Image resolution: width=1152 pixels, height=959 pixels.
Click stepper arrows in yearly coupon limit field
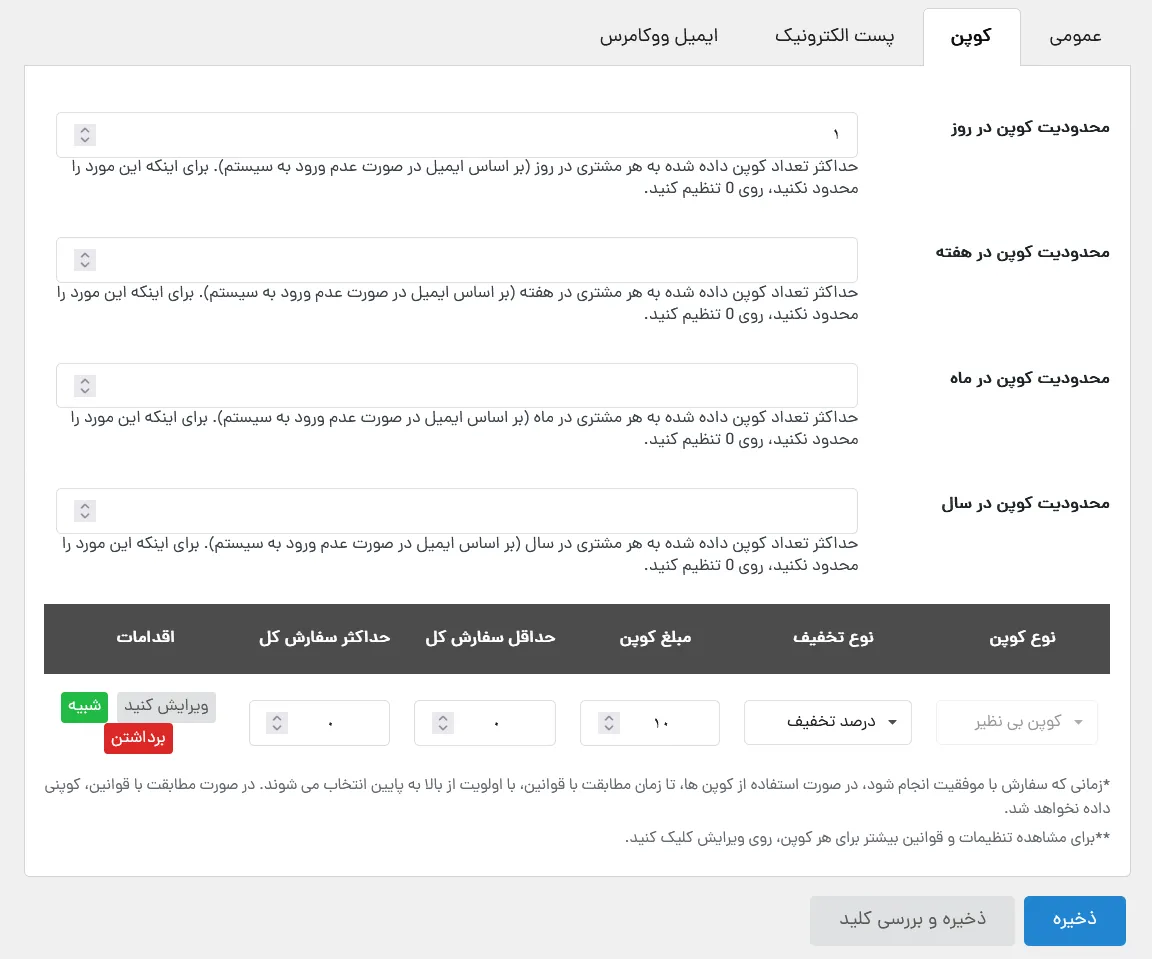pos(85,511)
